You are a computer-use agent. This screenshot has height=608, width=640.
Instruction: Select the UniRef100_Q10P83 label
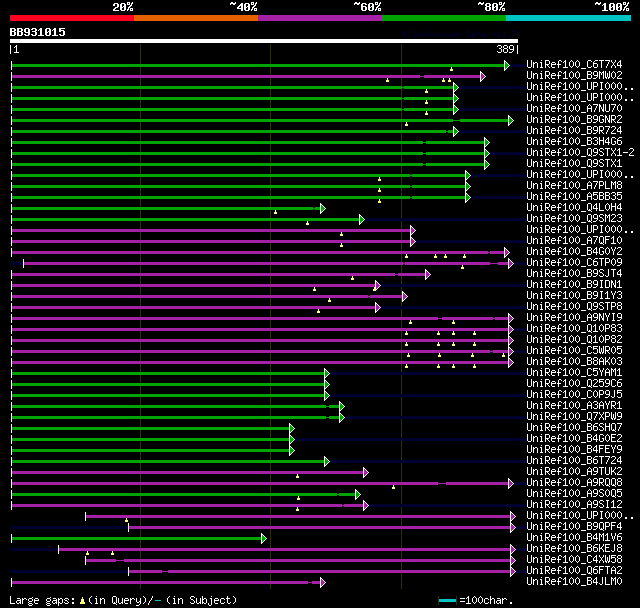click(574, 328)
